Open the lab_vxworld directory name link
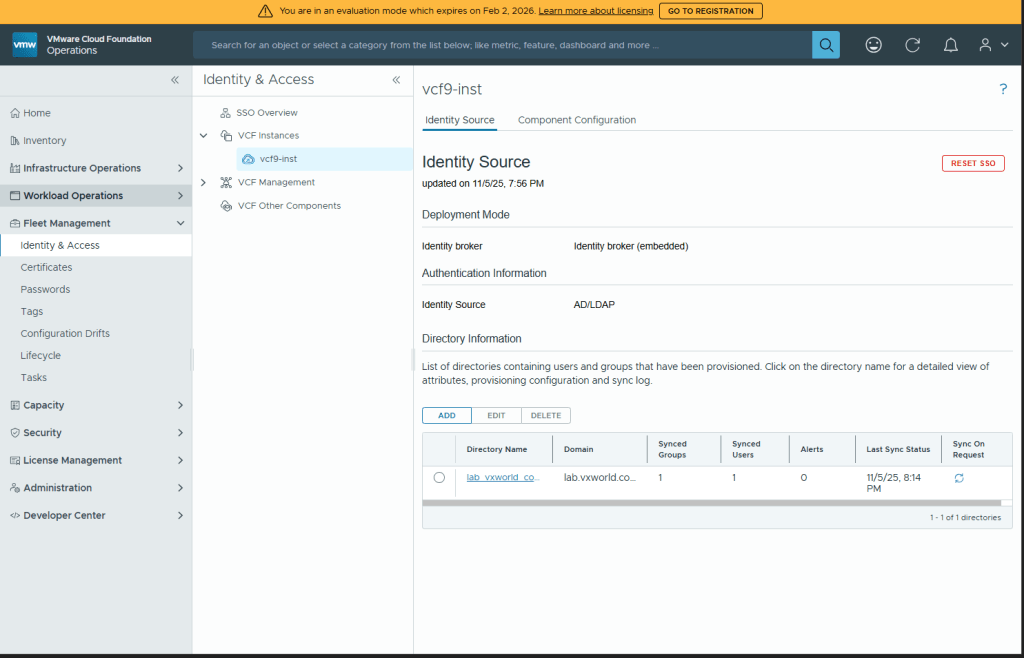 pos(502,477)
